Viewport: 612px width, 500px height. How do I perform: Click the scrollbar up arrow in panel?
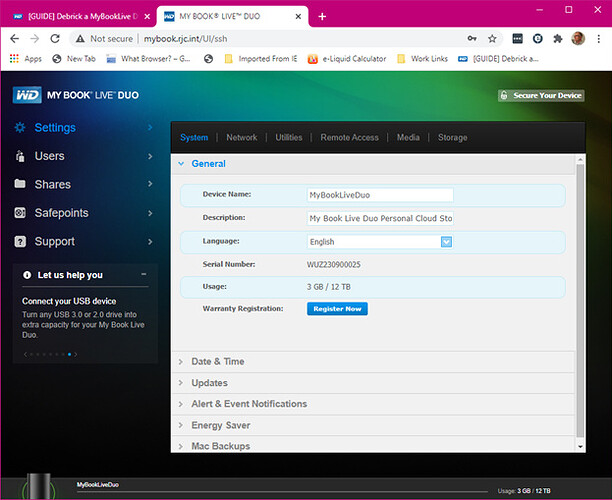click(580, 159)
